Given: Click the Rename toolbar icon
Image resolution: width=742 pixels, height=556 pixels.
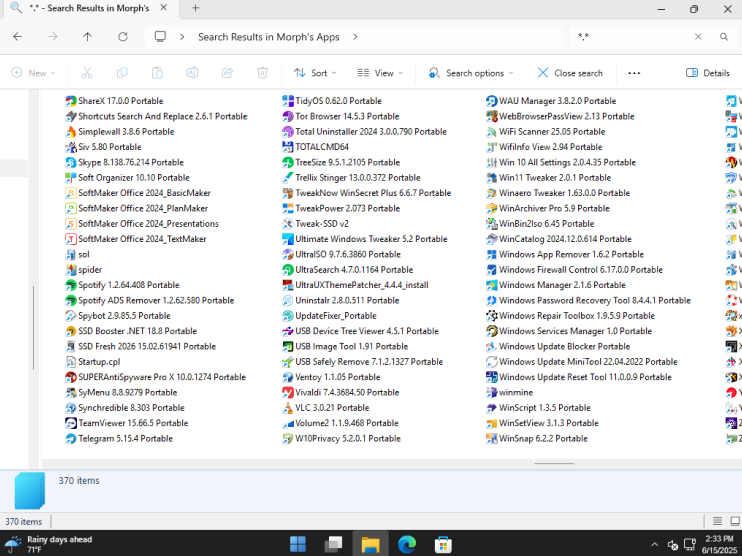Looking at the screenshot, I should (192, 73).
